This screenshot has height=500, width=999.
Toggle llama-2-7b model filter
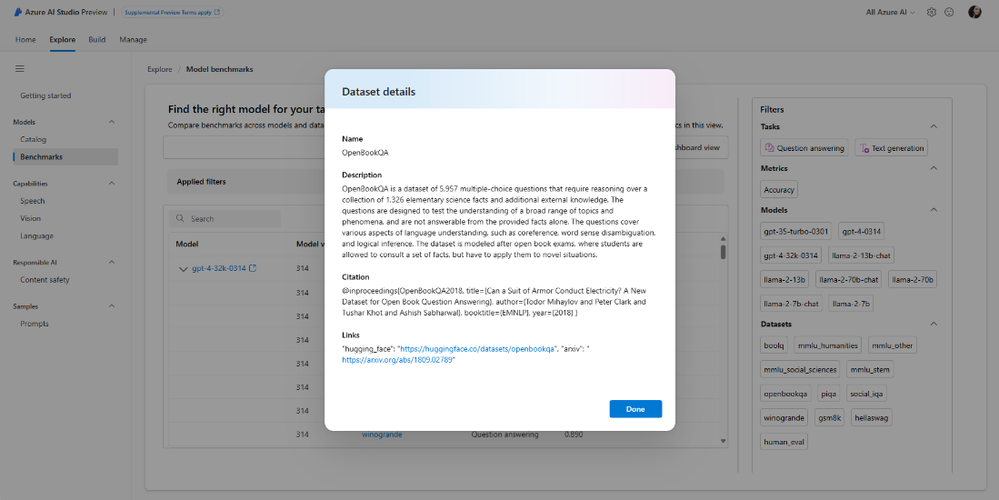[851, 304]
